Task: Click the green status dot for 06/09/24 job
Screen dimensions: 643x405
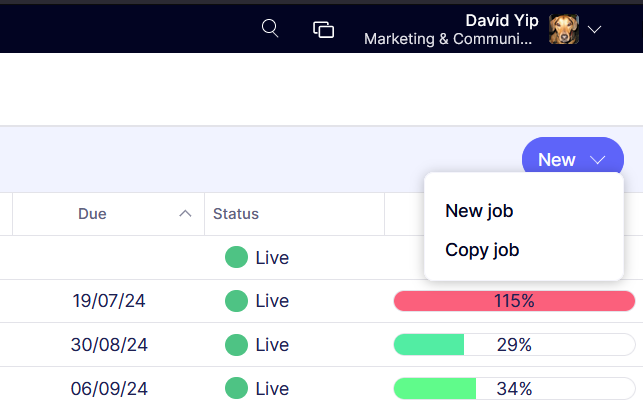Action: pyautogui.click(x=236, y=388)
